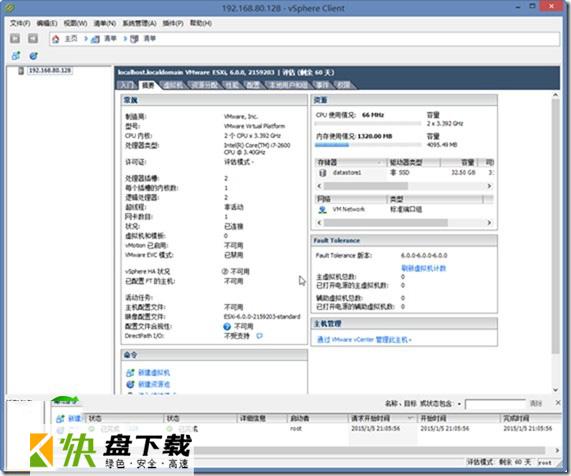The height and width of the screenshot is (476, 571).
Task: Click main panel vertical scrollbar down arrow
Action: coord(555,390)
